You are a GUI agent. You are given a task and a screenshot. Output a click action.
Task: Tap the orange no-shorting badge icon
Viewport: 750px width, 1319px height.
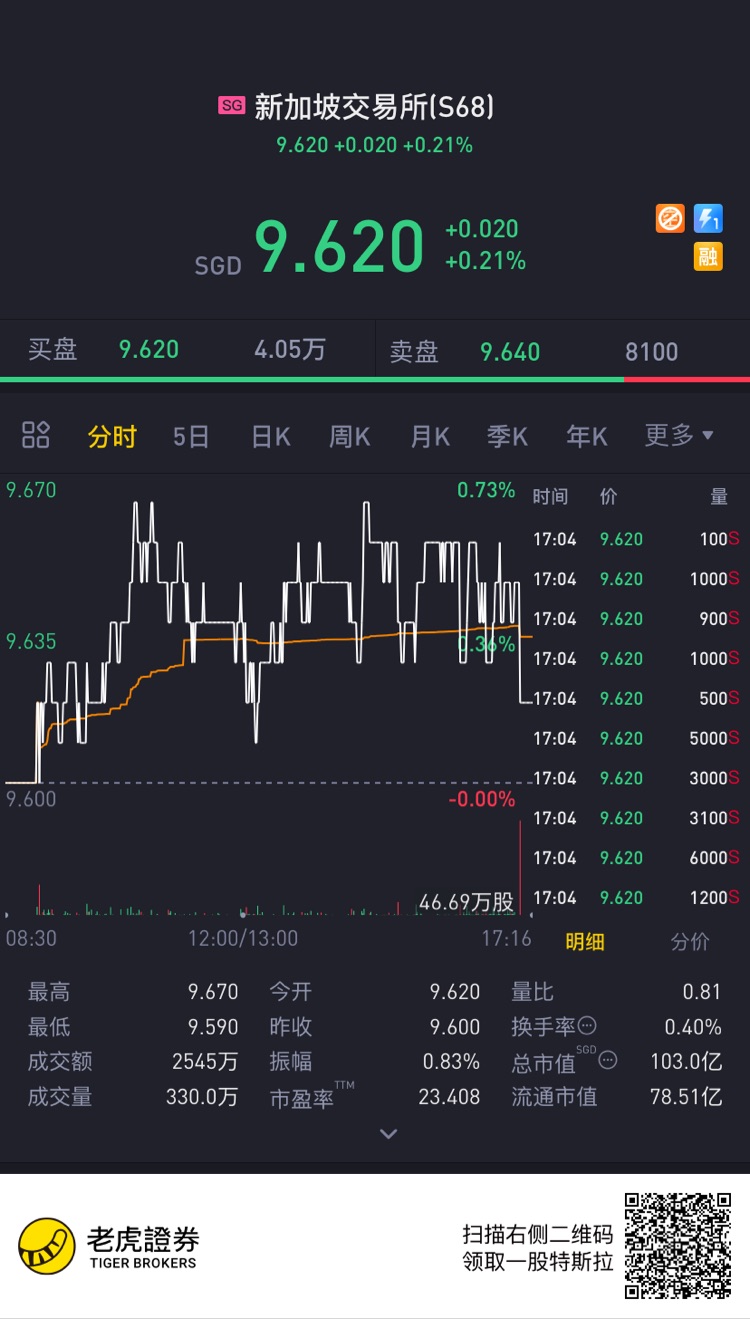pyautogui.click(x=670, y=218)
